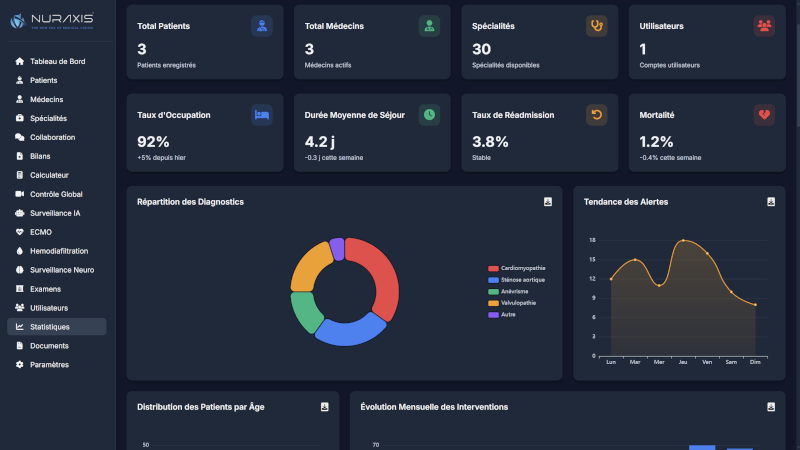
Task: Export the Distribution des Patients par Âge chart
Action: click(324, 407)
